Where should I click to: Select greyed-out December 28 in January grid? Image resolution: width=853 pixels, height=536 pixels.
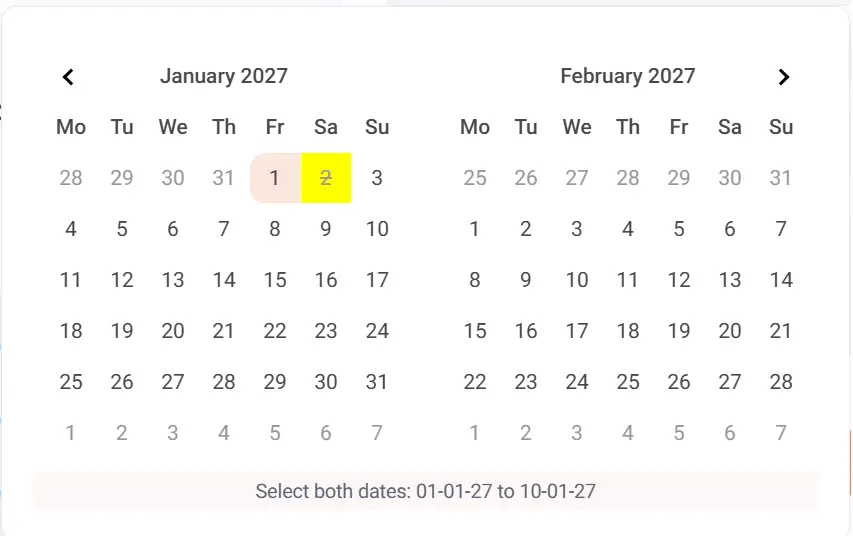pyautogui.click(x=71, y=178)
